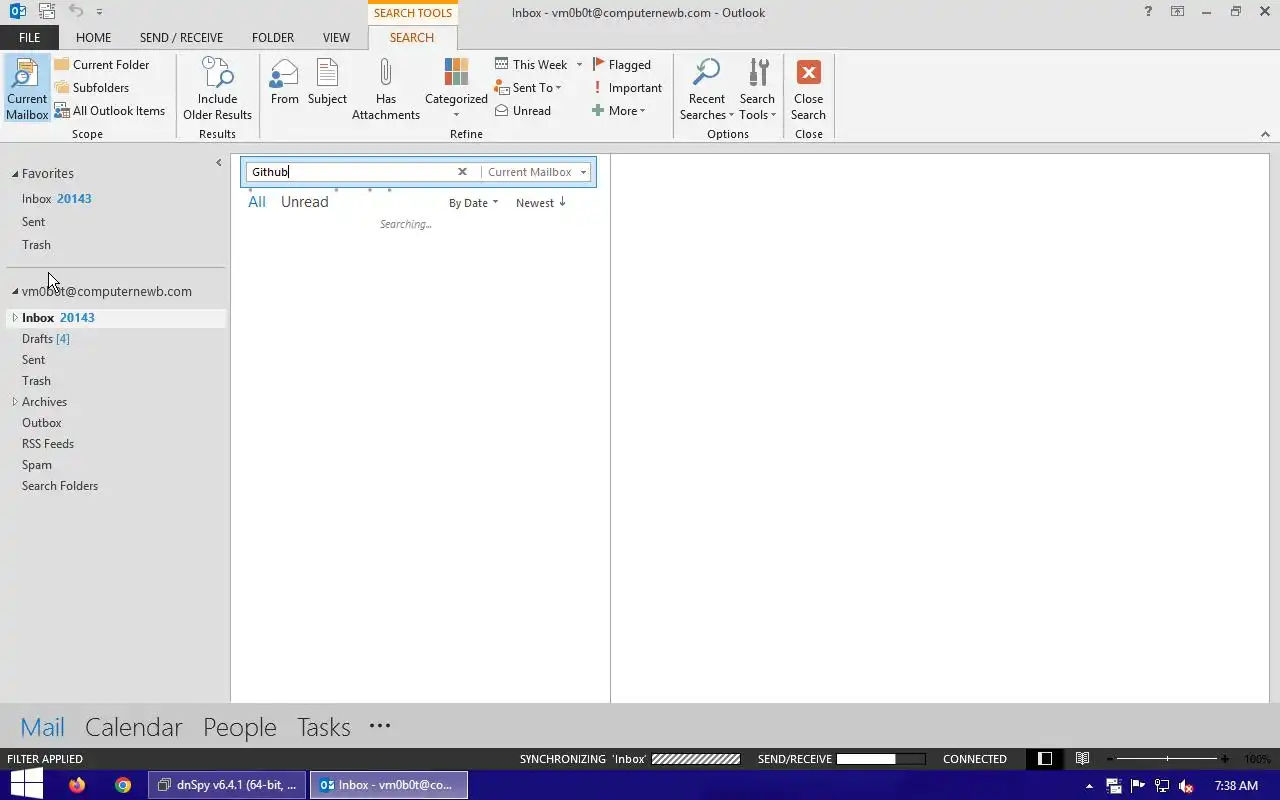Toggle the Flagged filter
The height and width of the screenshot is (800, 1280).
pyautogui.click(x=621, y=64)
